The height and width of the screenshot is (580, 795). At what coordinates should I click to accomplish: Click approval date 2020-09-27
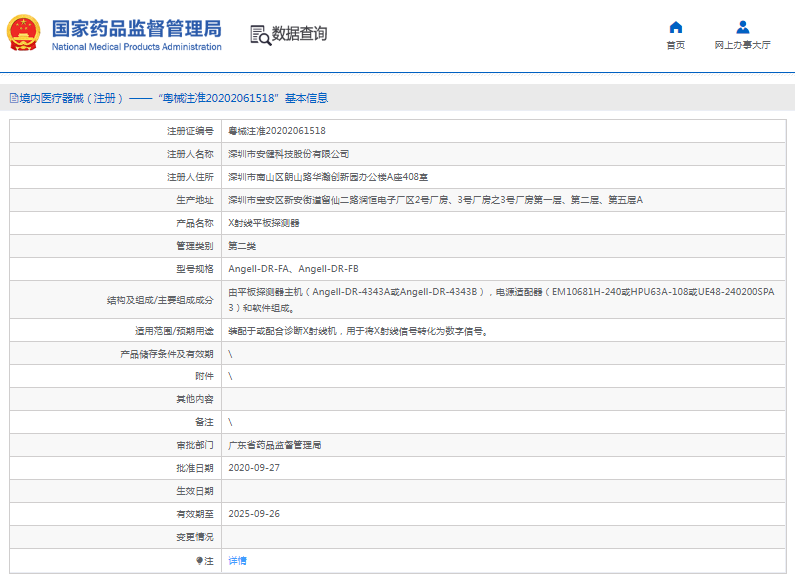pos(253,468)
